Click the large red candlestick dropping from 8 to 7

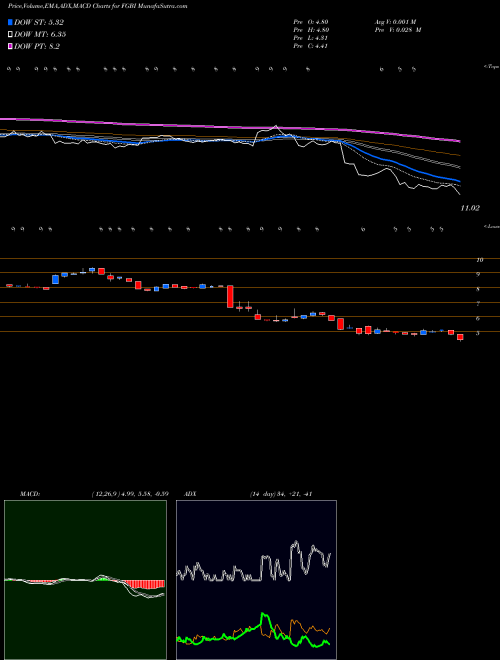point(230,296)
